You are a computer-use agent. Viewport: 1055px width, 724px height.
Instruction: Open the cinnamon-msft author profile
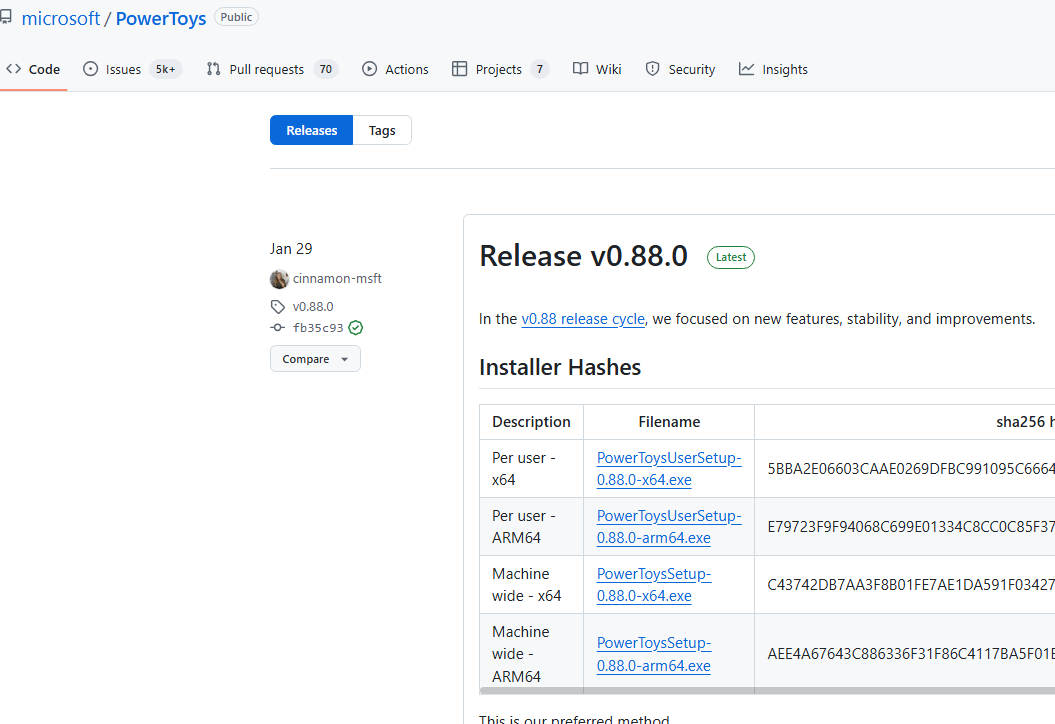(336, 279)
